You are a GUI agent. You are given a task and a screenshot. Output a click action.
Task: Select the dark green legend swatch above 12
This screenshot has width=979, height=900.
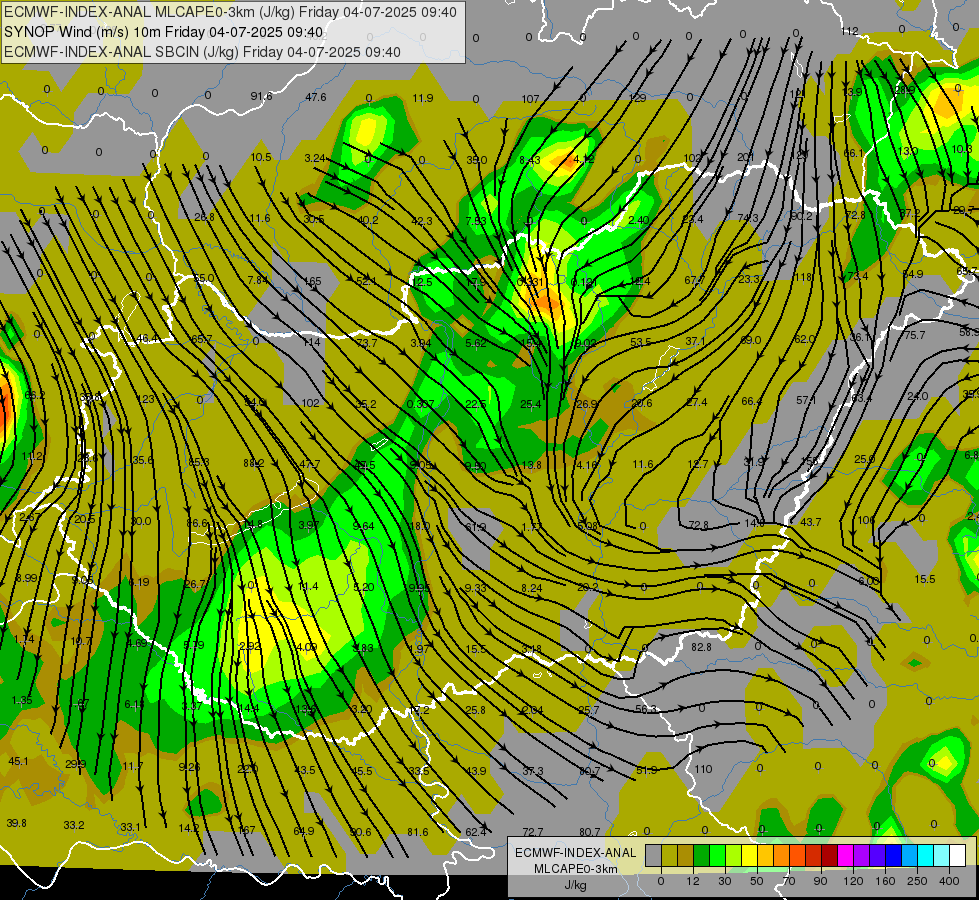point(701,856)
